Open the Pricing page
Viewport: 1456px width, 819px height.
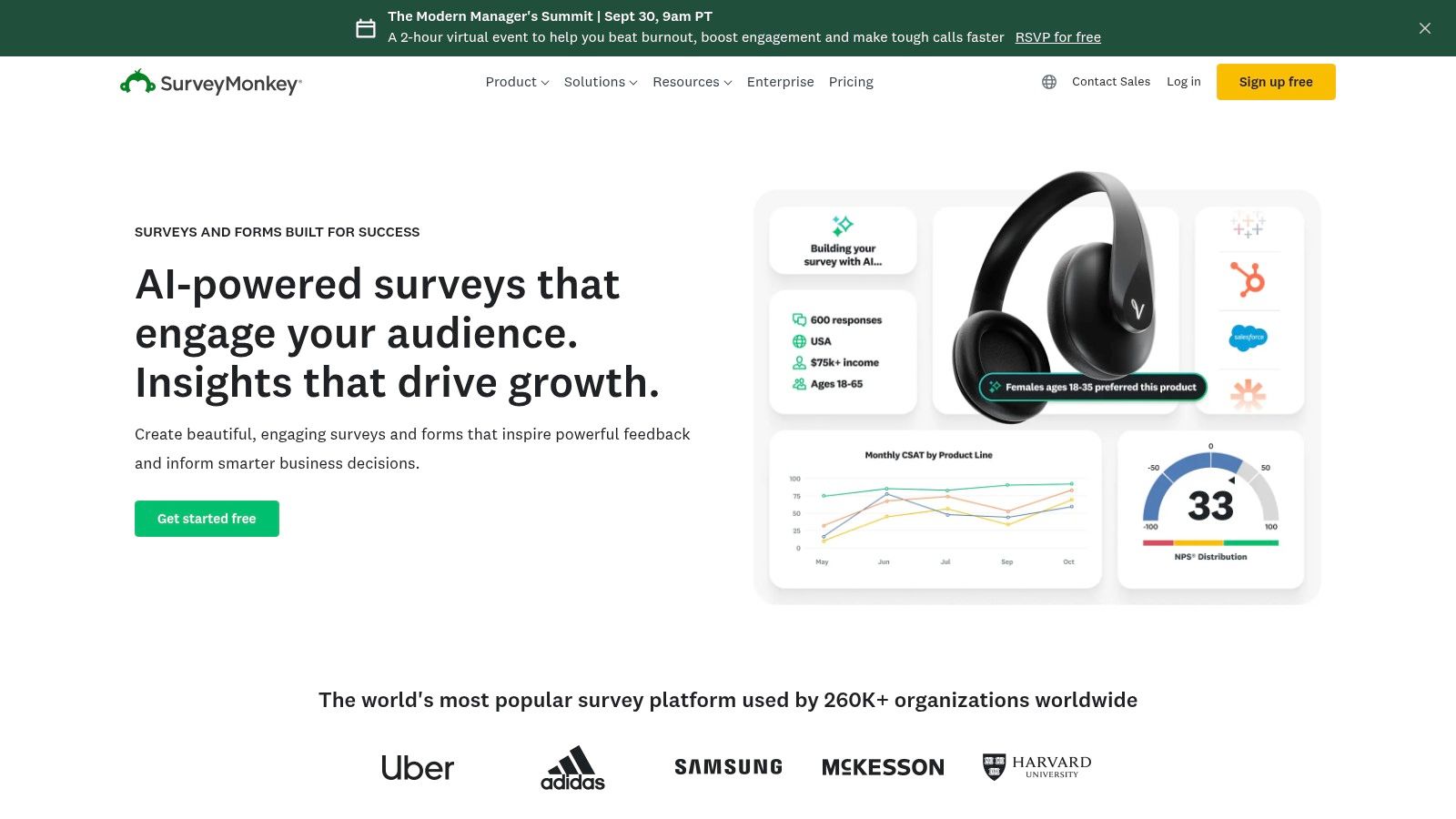(x=851, y=82)
